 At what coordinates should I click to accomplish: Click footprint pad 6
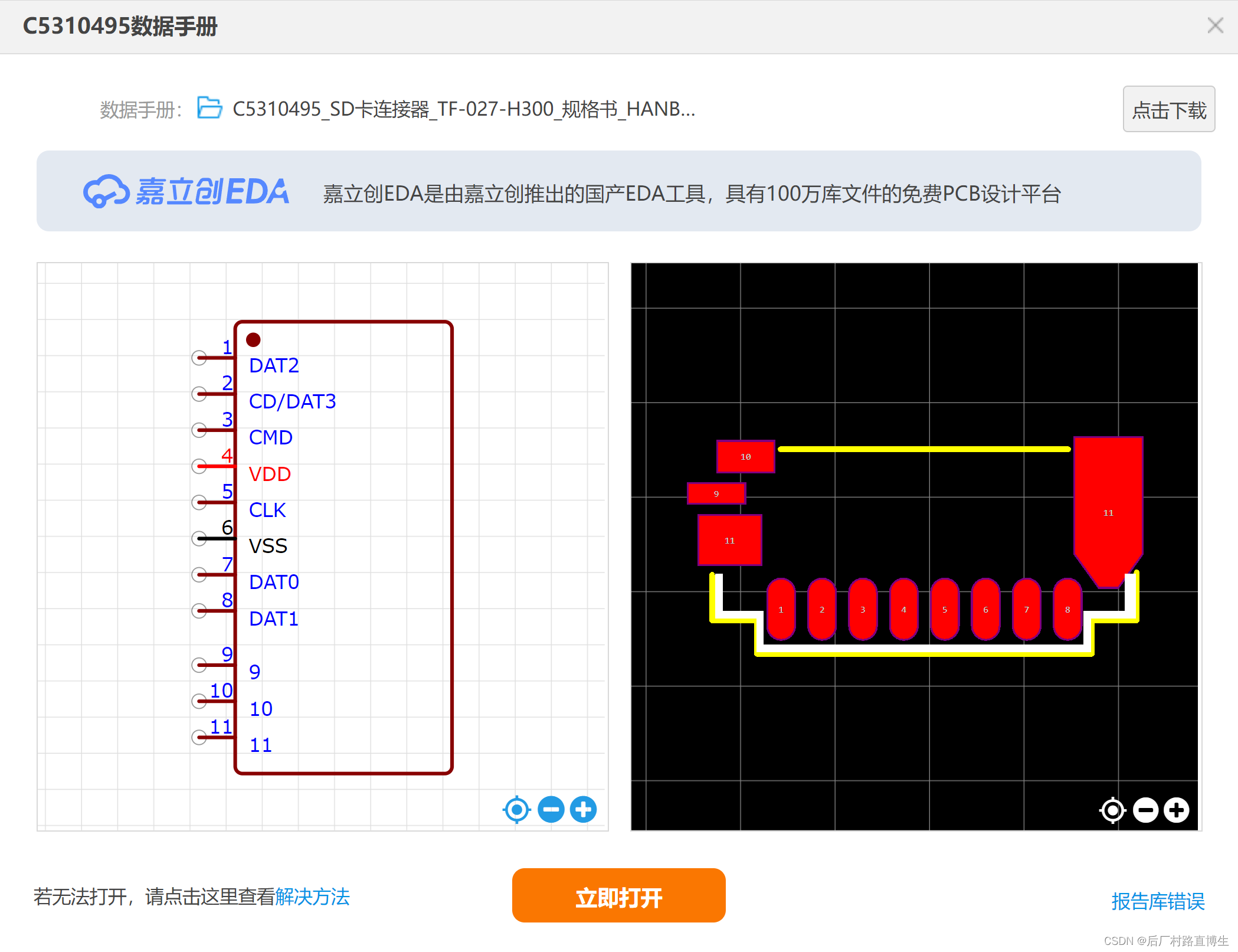[985, 609]
